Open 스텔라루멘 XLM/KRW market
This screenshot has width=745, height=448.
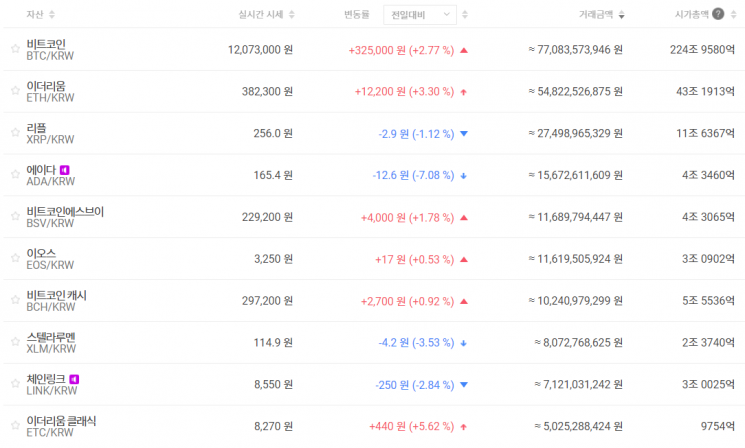51,343
